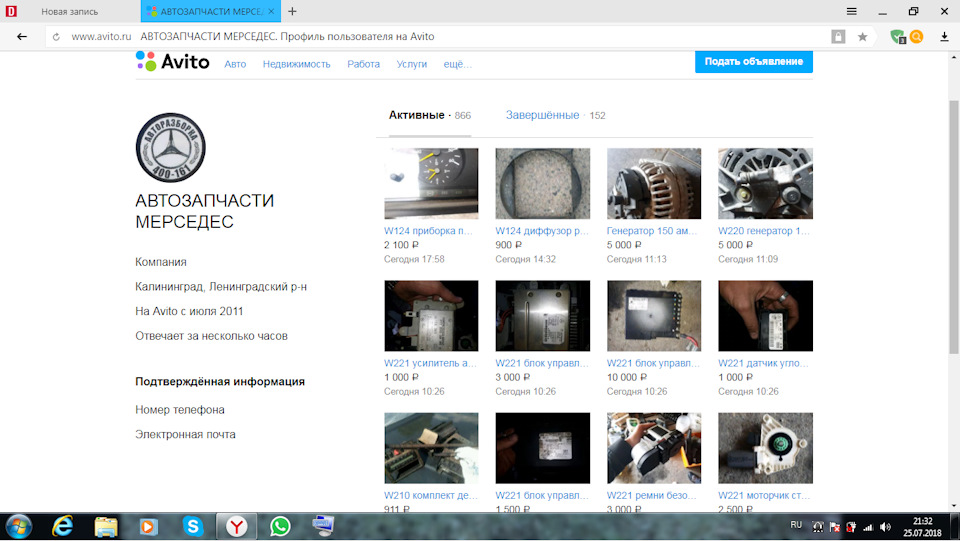
Task: Click the page vertical scrollbar
Action: [953, 228]
